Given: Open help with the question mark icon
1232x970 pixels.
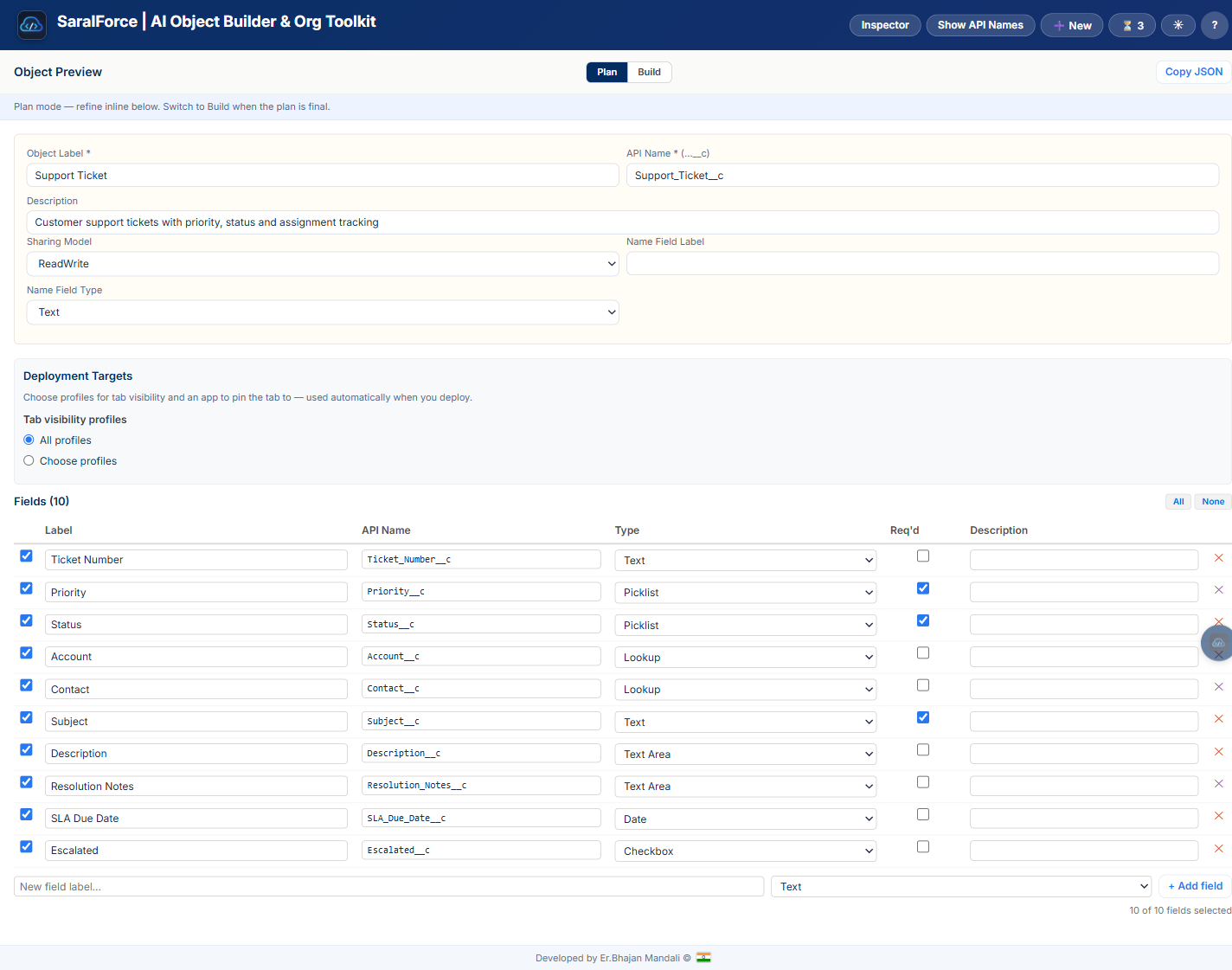Looking at the screenshot, I should pyautogui.click(x=1214, y=25).
